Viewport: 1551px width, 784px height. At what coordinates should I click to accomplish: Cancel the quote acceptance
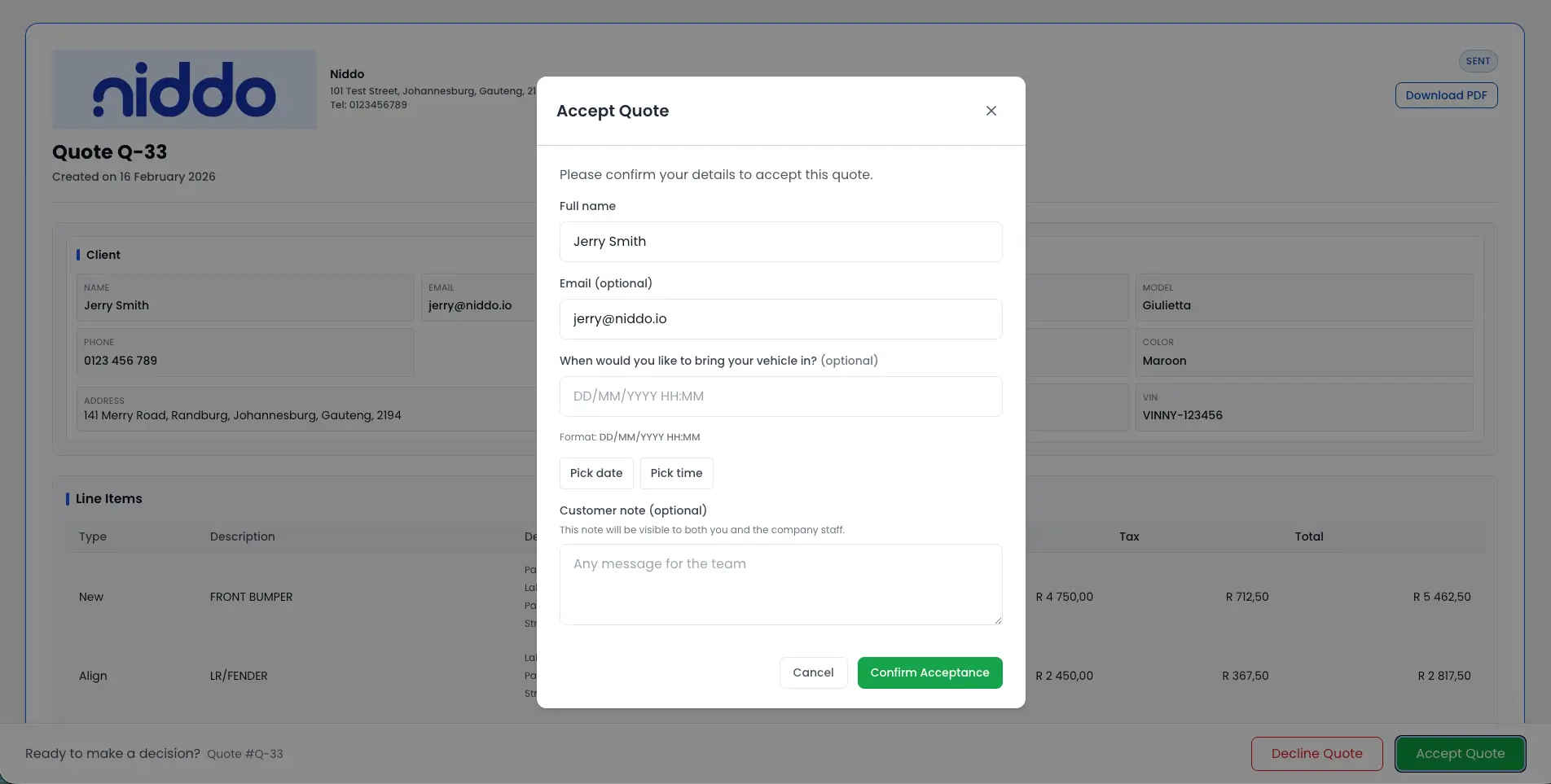point(813,672)
